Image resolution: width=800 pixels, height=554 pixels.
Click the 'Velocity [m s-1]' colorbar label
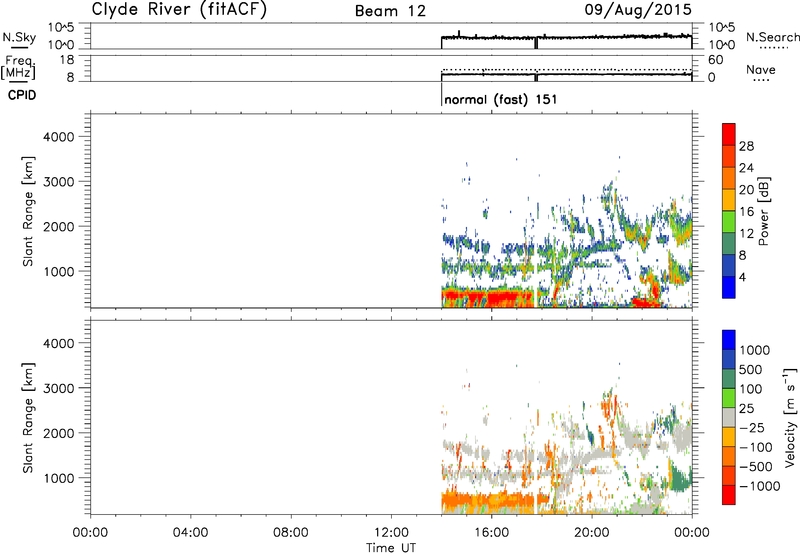click(x=790, y=417)
